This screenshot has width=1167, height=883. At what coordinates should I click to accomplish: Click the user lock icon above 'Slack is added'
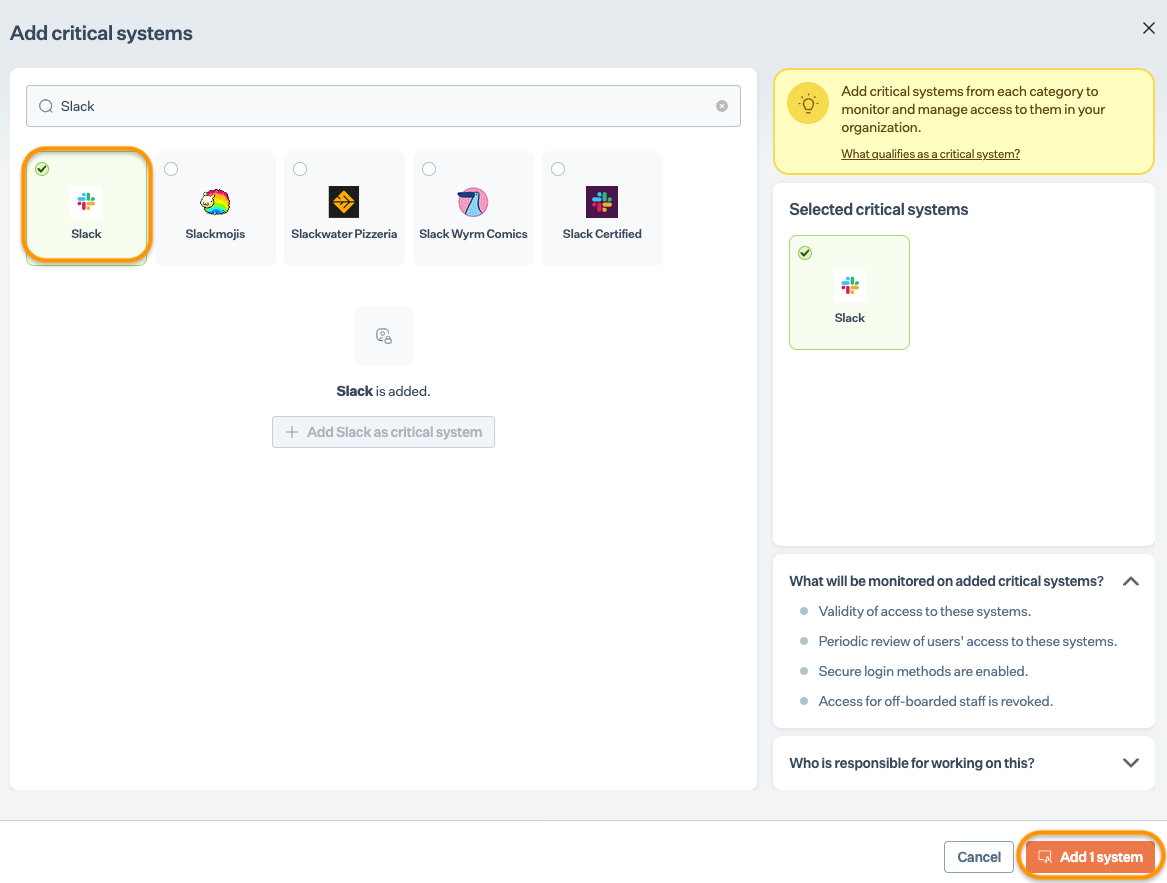pyautogui.click(x=384, y=336)
